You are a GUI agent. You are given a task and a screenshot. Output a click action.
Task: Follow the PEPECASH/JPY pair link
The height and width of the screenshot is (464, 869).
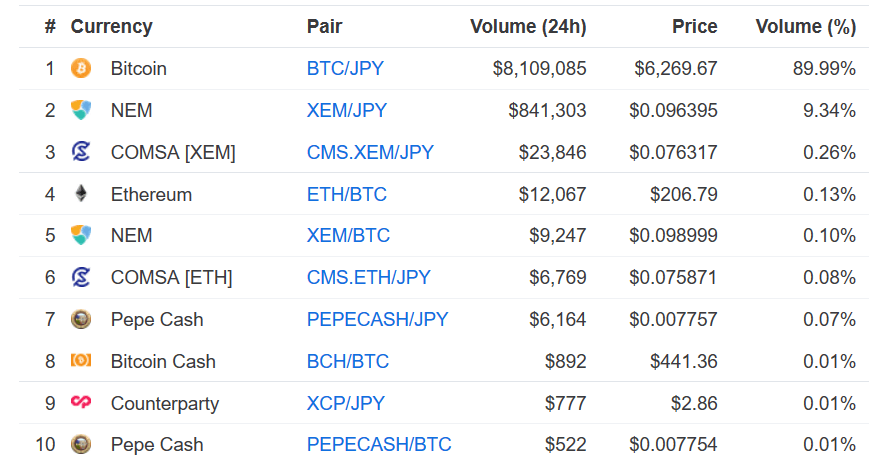click(x=377, y=319)
